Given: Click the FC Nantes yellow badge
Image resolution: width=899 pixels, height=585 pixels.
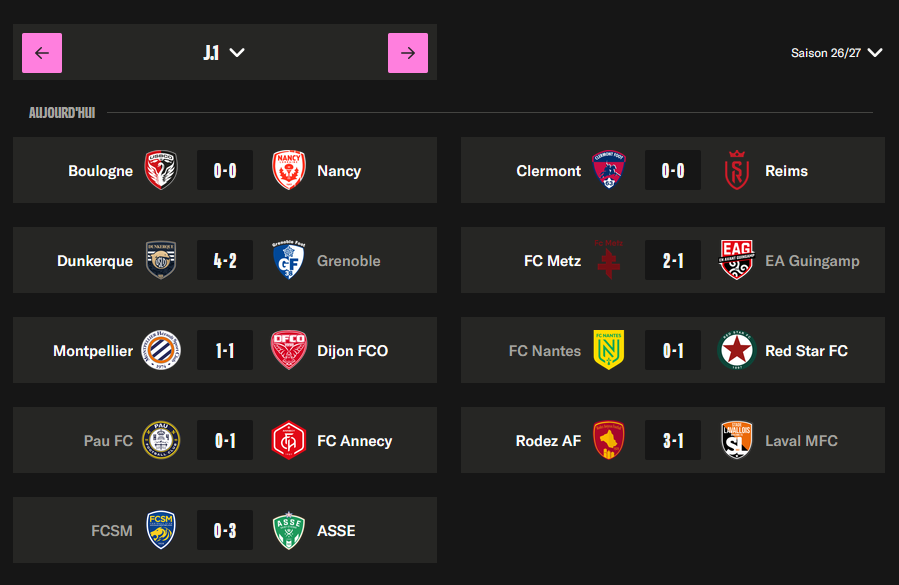Looking at the screenshot, I should 609,350.
